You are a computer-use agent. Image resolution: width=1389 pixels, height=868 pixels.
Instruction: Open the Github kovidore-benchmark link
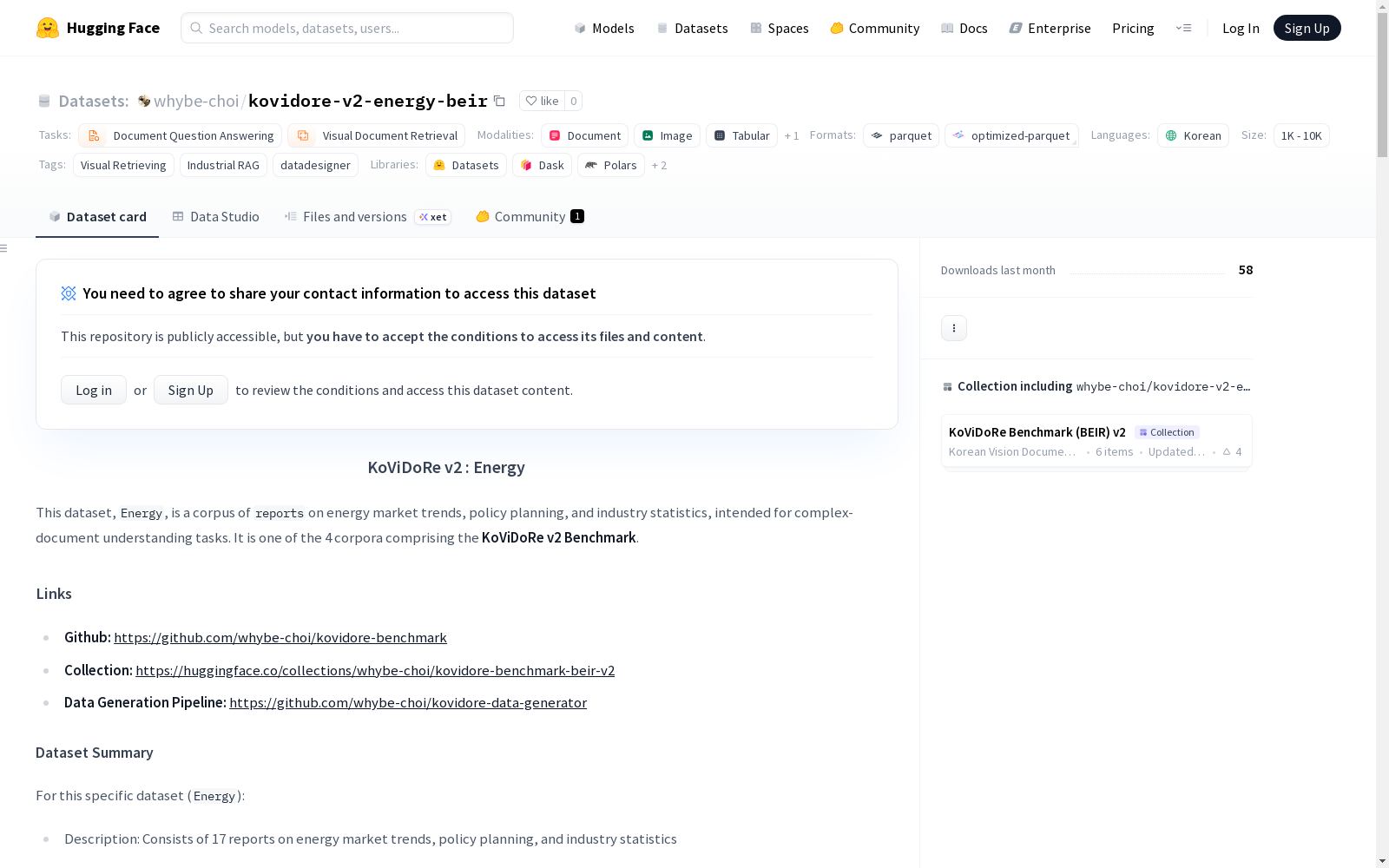click(x=280, y=637)
